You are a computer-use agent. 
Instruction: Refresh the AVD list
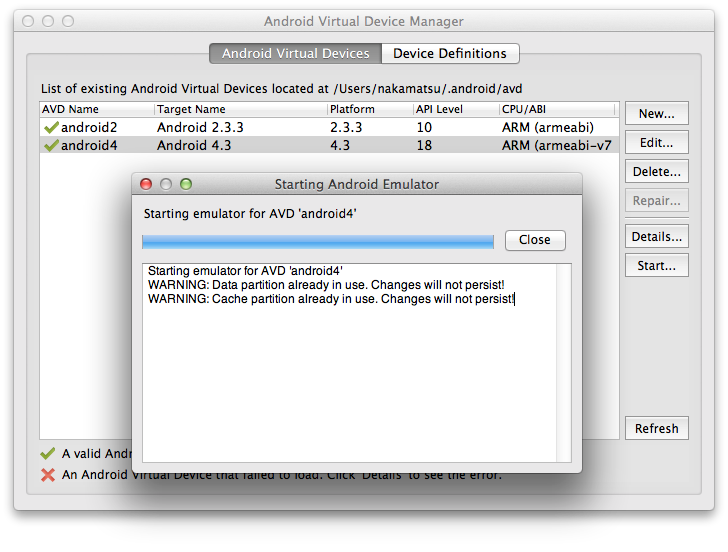point(656,428)
